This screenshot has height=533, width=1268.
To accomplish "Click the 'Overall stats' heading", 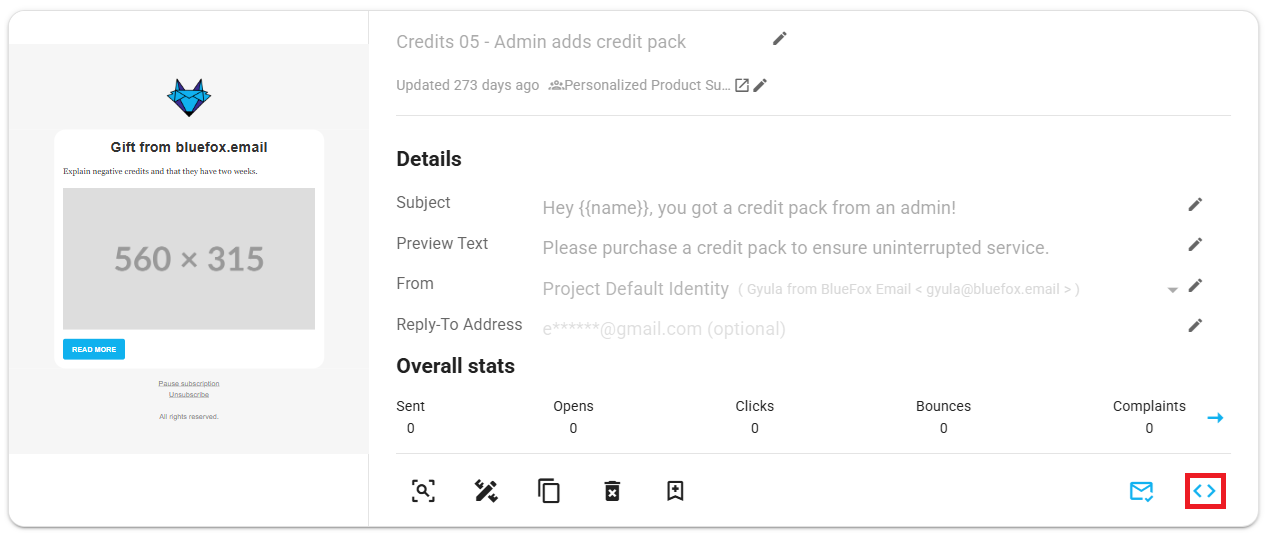I will 455,366.
